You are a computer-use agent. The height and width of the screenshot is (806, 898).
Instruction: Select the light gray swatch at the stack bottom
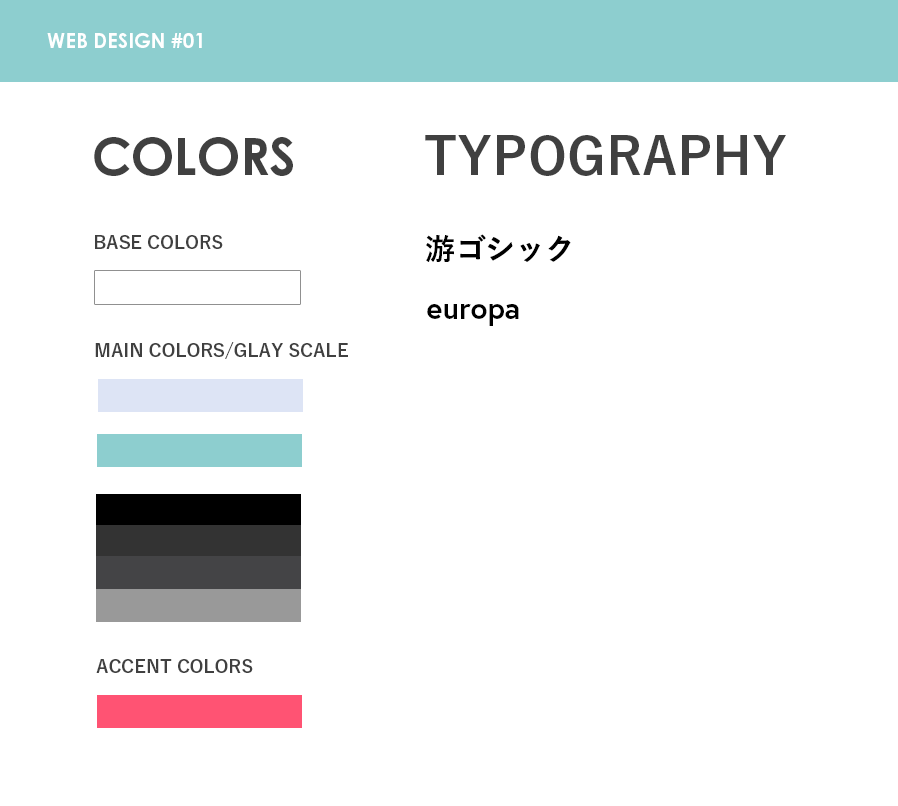(198, 605)
